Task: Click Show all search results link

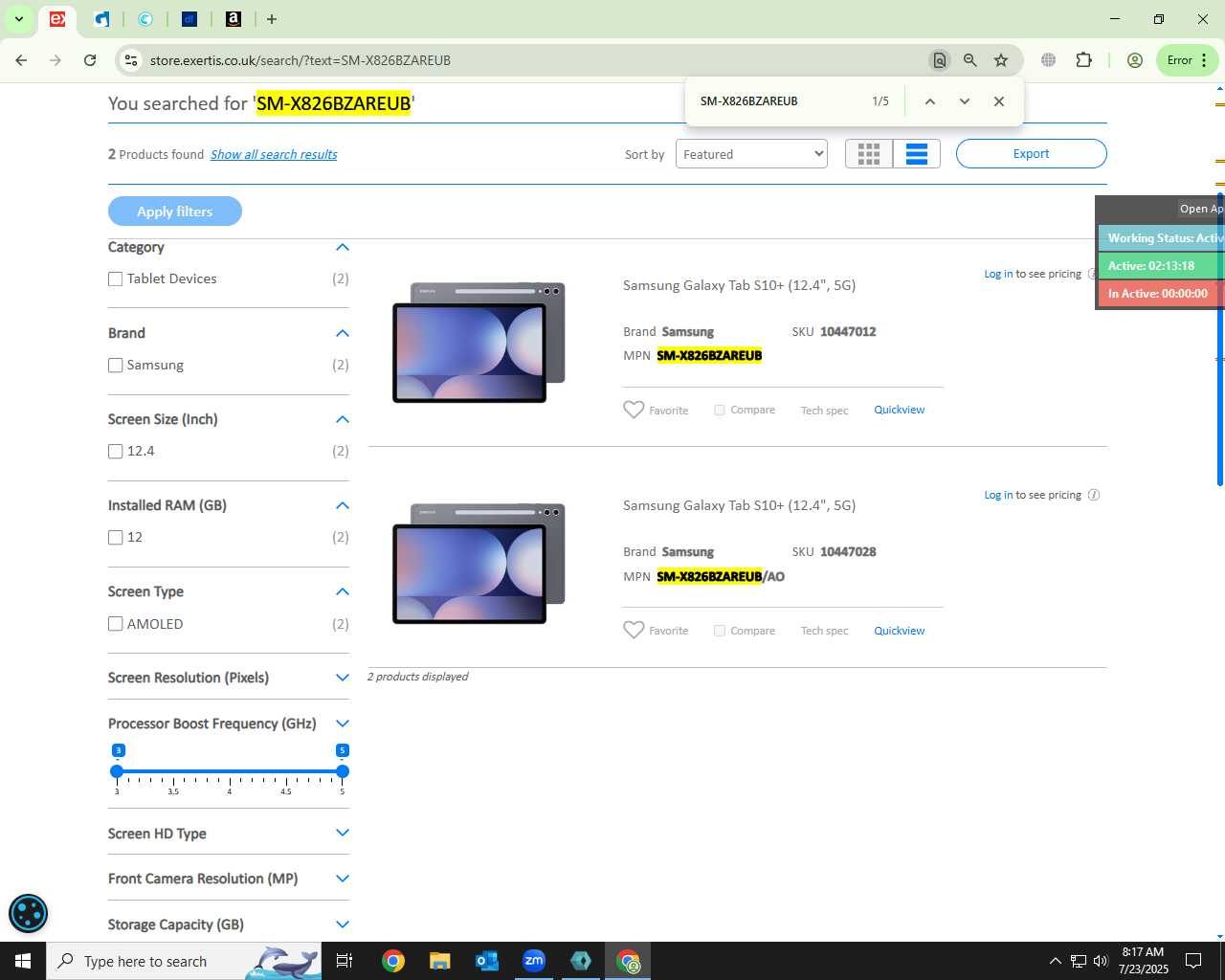Action: [274, 154]
